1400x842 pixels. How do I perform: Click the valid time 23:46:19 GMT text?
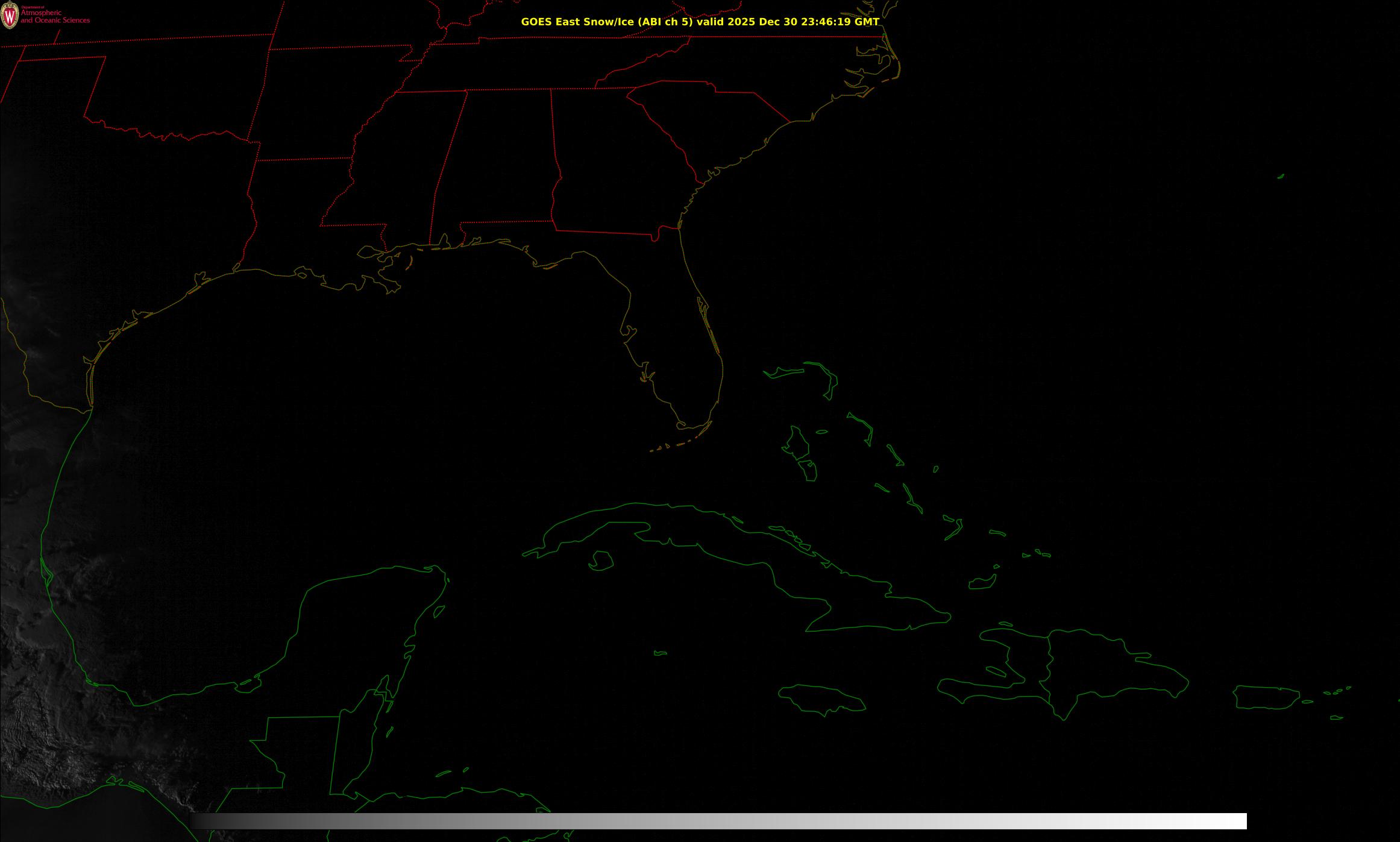coord(840,22)
